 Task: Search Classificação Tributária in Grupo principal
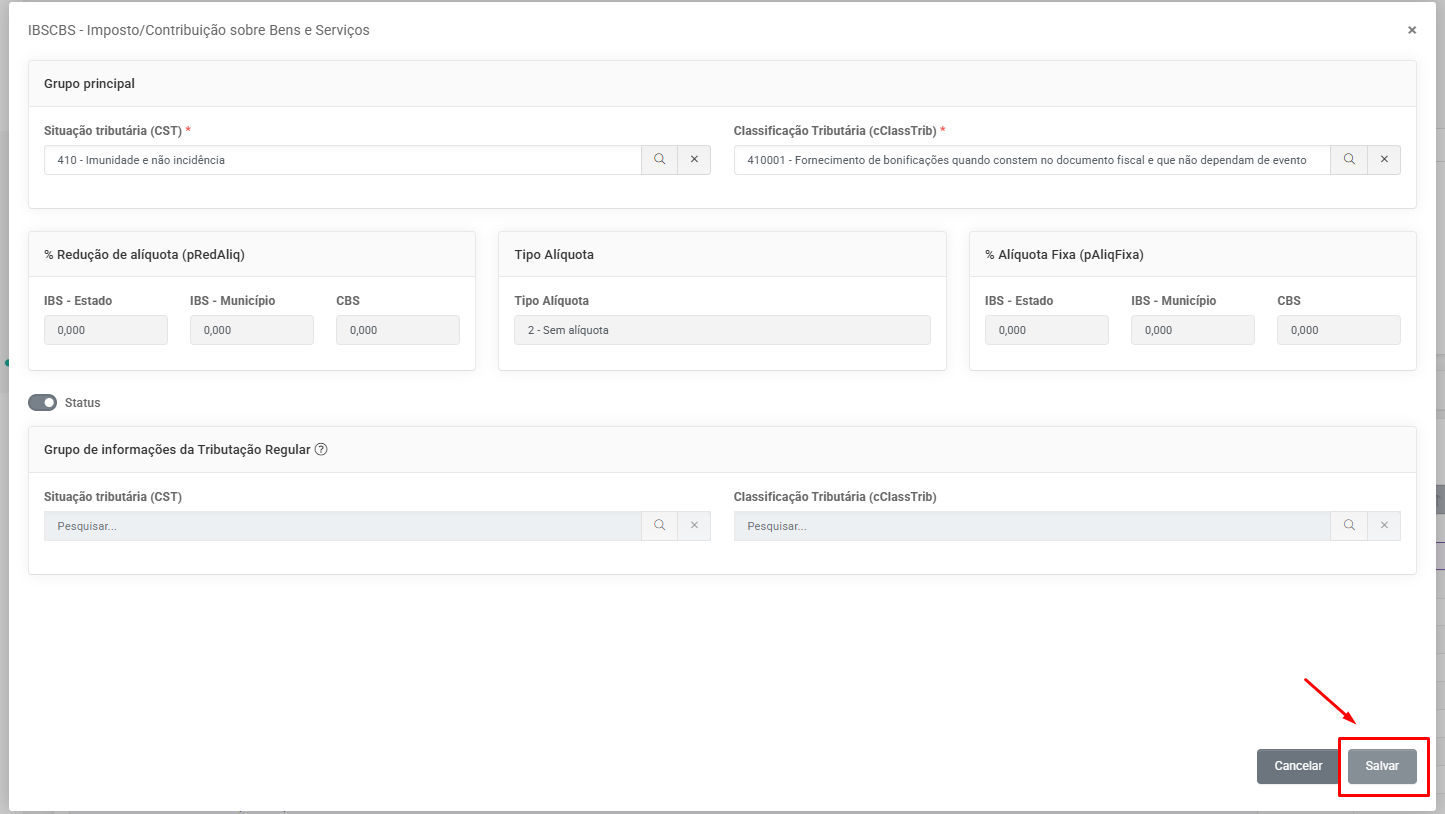pos(1349,160)
